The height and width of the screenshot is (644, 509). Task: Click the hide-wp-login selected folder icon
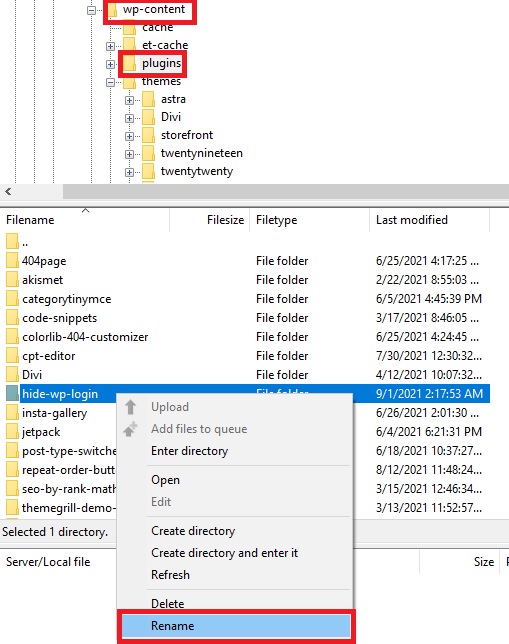pyautogui.click(x=12, y=393)
